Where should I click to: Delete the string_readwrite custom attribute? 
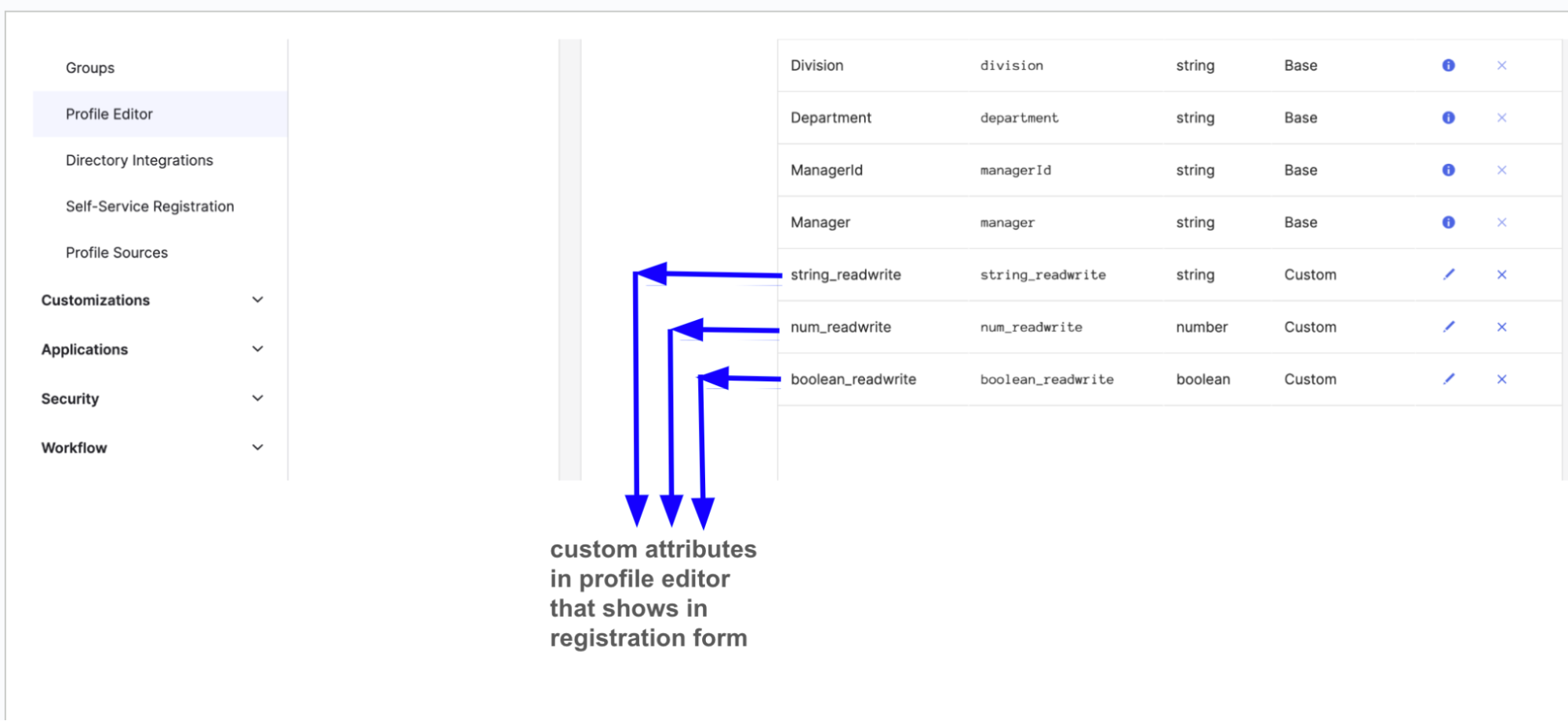[1501, 275]
